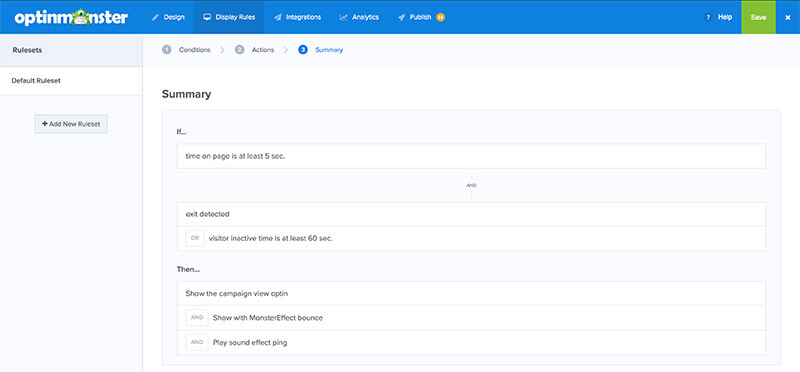The height and width of the screenshot is (372, 800).
Task: Open the Publish tab
Action: pos(421,17)
